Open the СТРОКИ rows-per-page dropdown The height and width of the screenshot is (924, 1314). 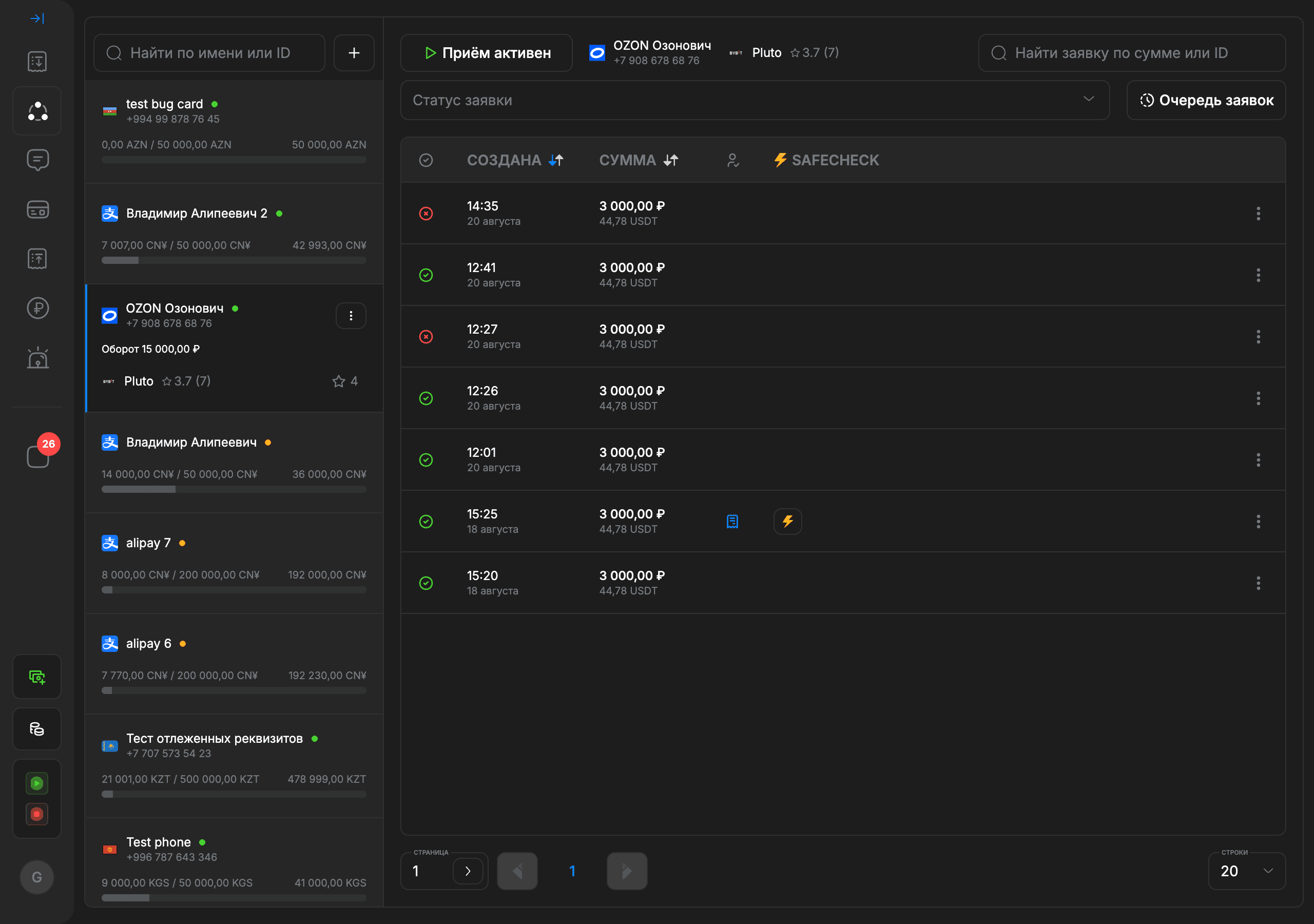(1246, 871)
